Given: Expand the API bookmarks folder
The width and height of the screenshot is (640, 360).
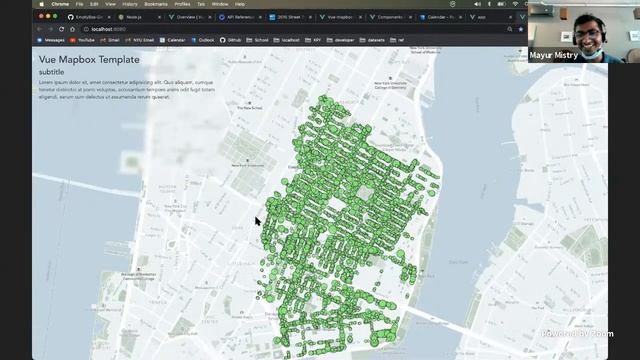Looking at the screenshot, I should coord(313,40).
